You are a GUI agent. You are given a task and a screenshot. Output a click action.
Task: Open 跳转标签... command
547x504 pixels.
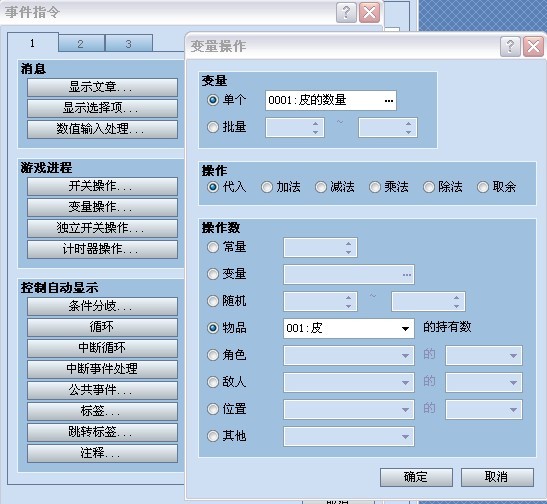click(x=102, y=432)
